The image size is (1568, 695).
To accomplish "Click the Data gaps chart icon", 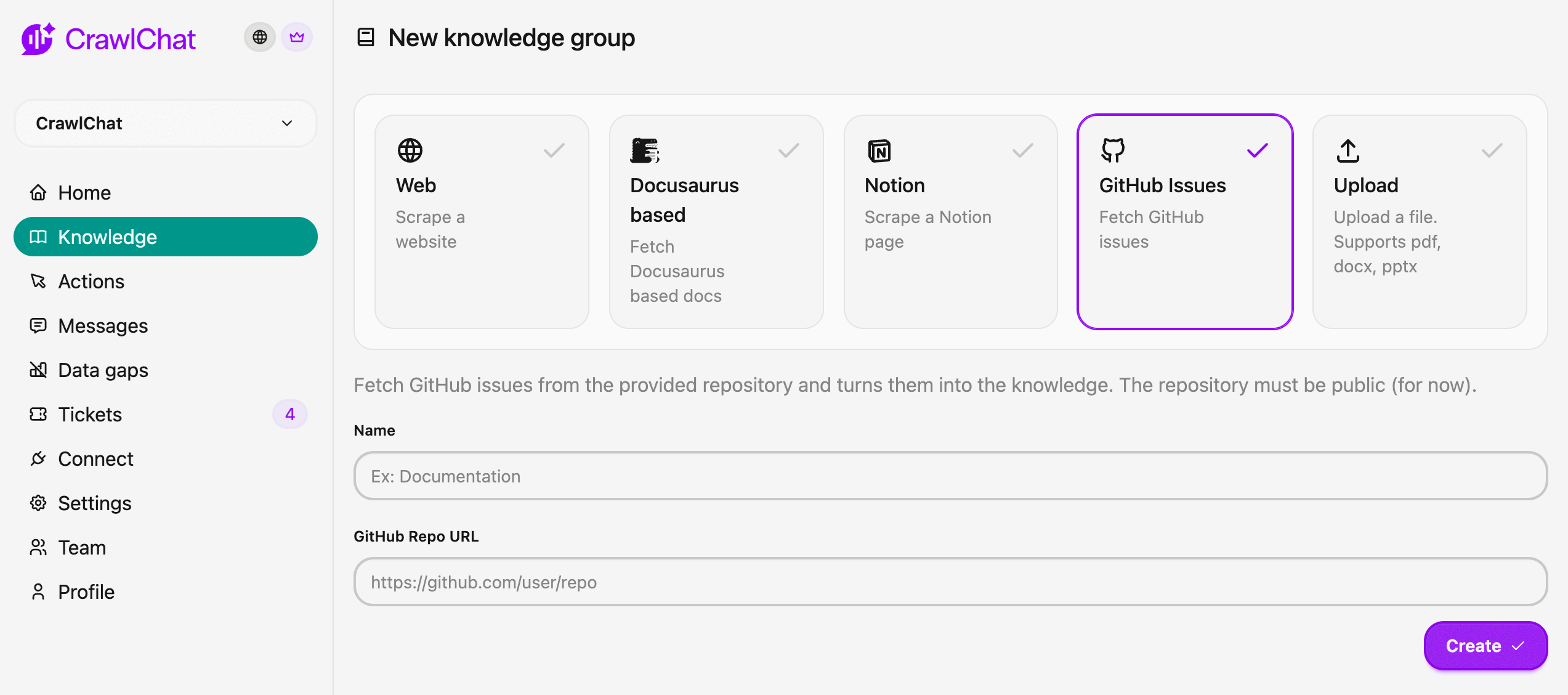I will [38, 370].
